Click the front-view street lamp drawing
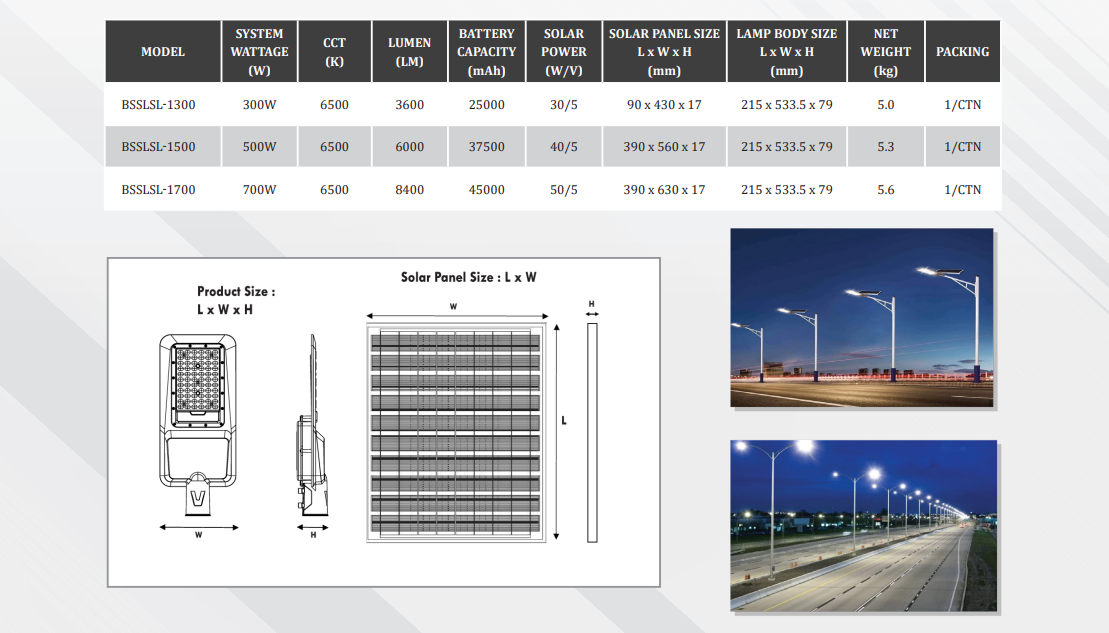 click(x=199, y=424)
